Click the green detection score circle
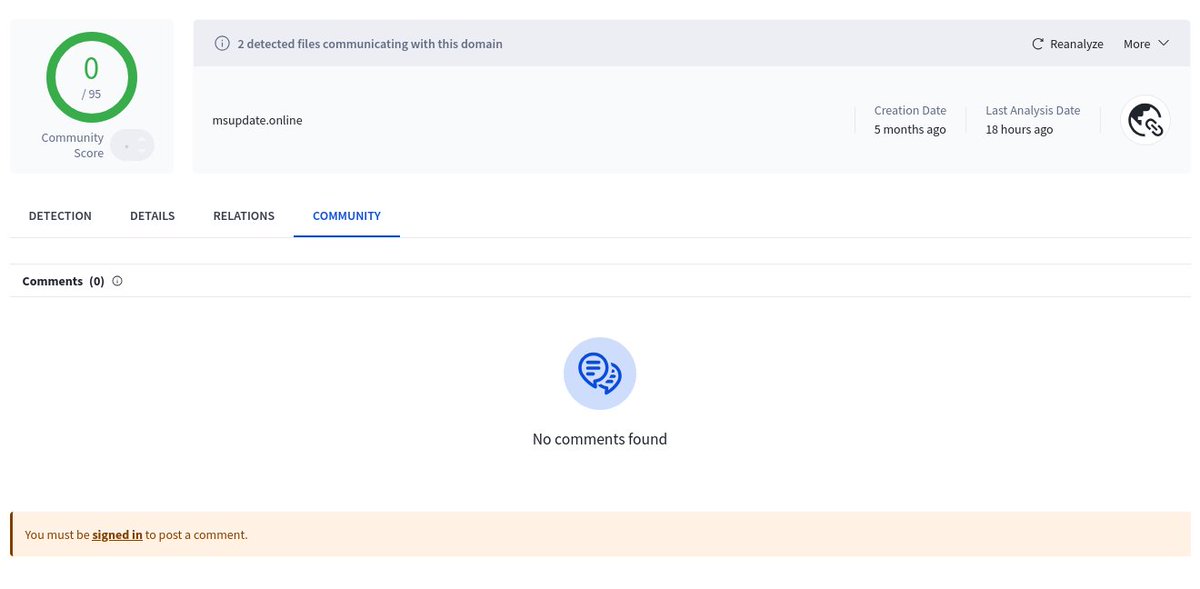The height and width of the screenshot is (589, 1200). coord(92,78)
